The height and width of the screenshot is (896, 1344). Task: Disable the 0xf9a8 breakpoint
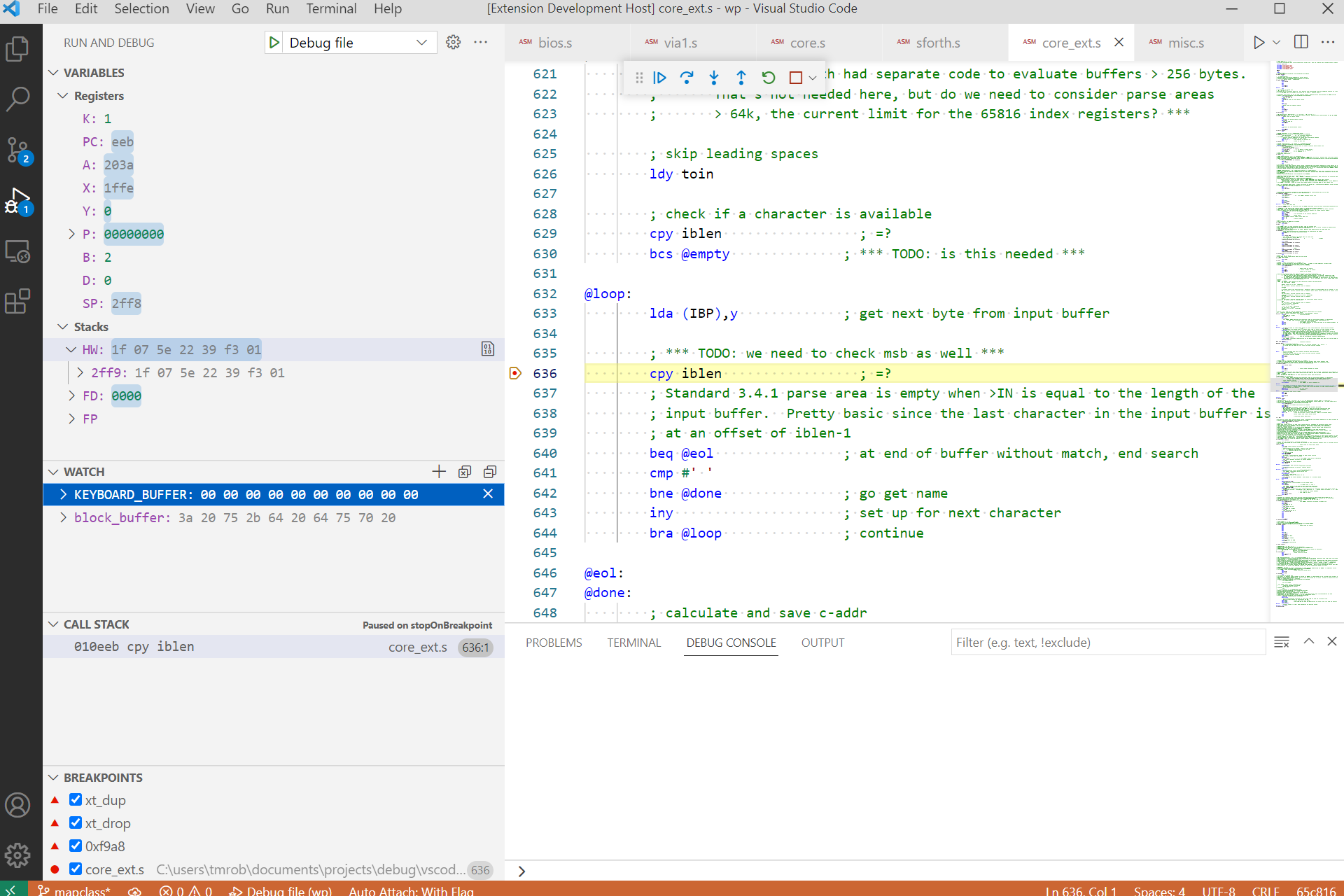click(x=76, y=846)
